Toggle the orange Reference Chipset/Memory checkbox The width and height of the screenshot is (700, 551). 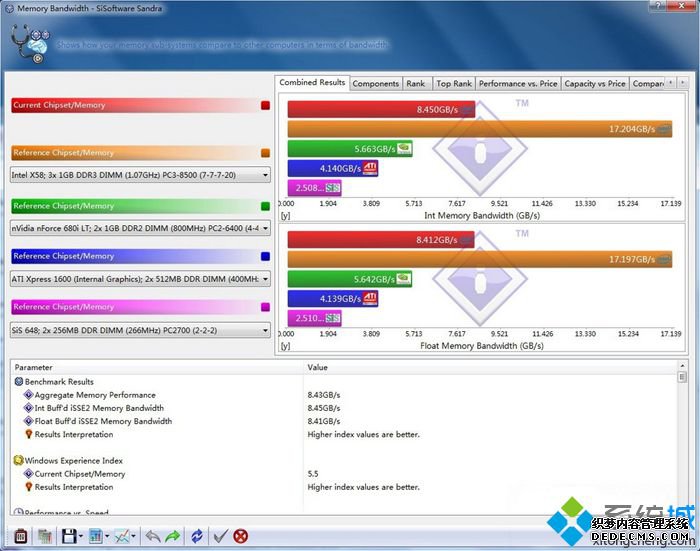[265, 153]
